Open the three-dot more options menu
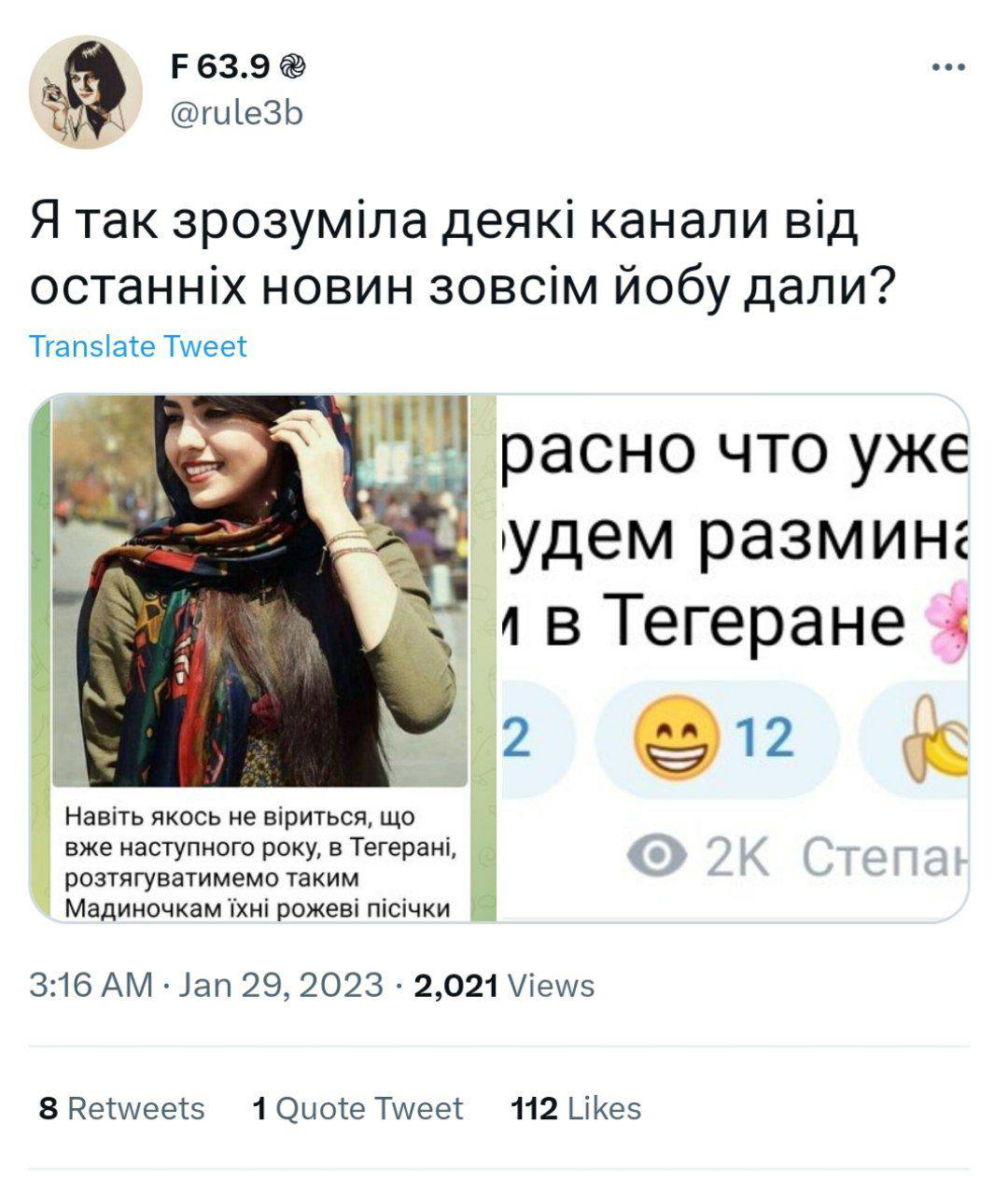The height and width of the screenshot is (1193, 1008). [948, 67]
